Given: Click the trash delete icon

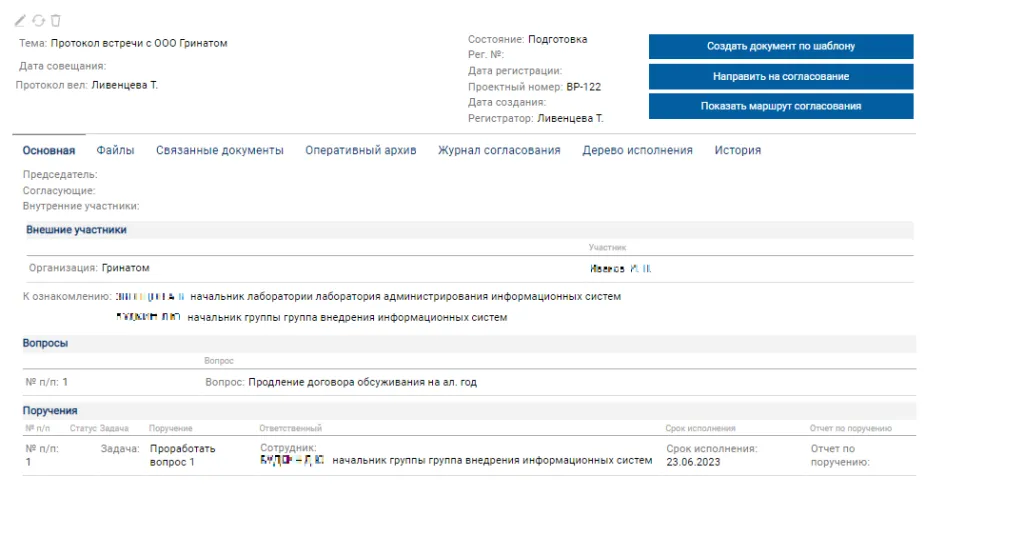Looking at the screenshot, I should (56, 20).
